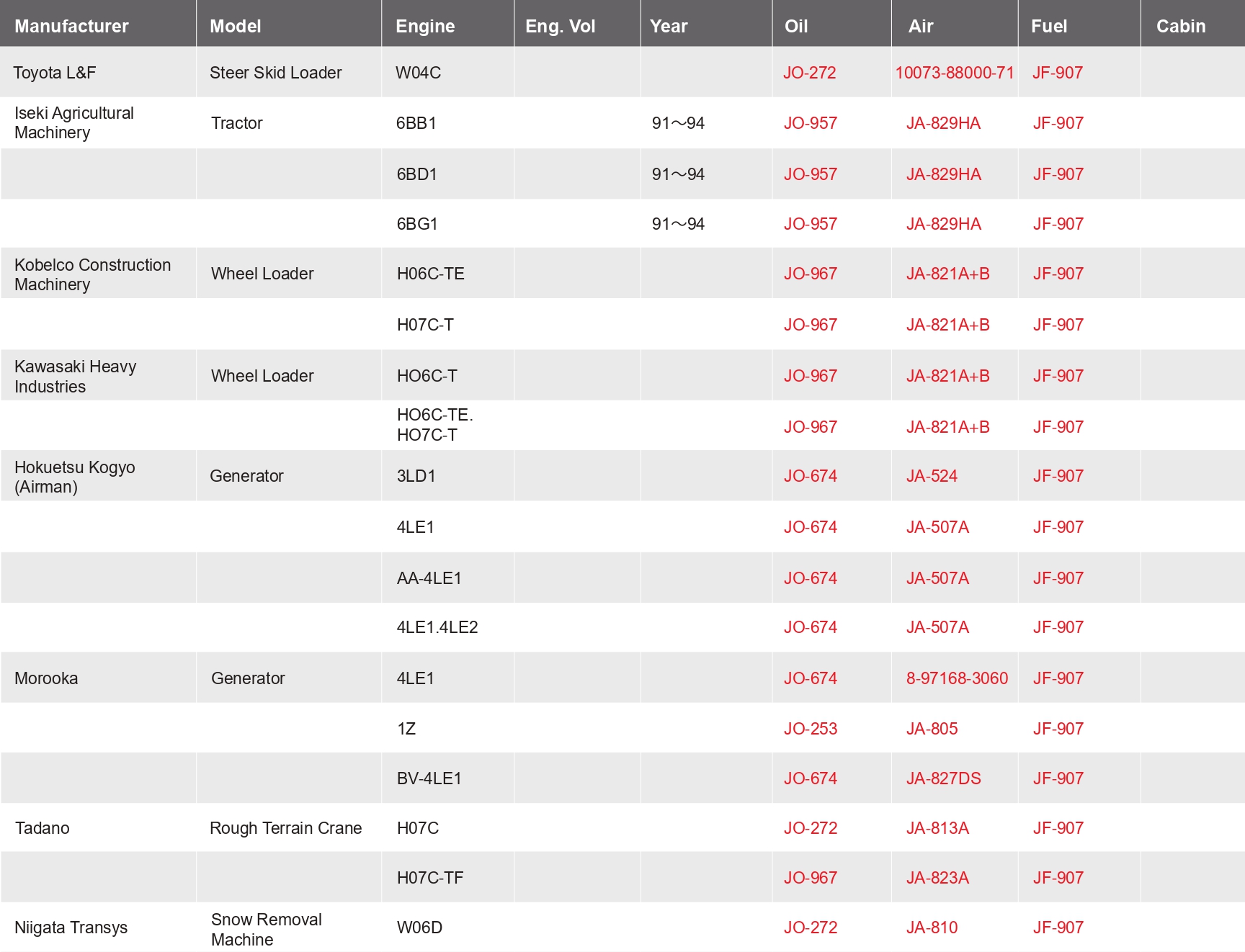Click the Engine column header
Image resolution: width=1245 pixels, height=952 pixels.
(x=425, y=27)
